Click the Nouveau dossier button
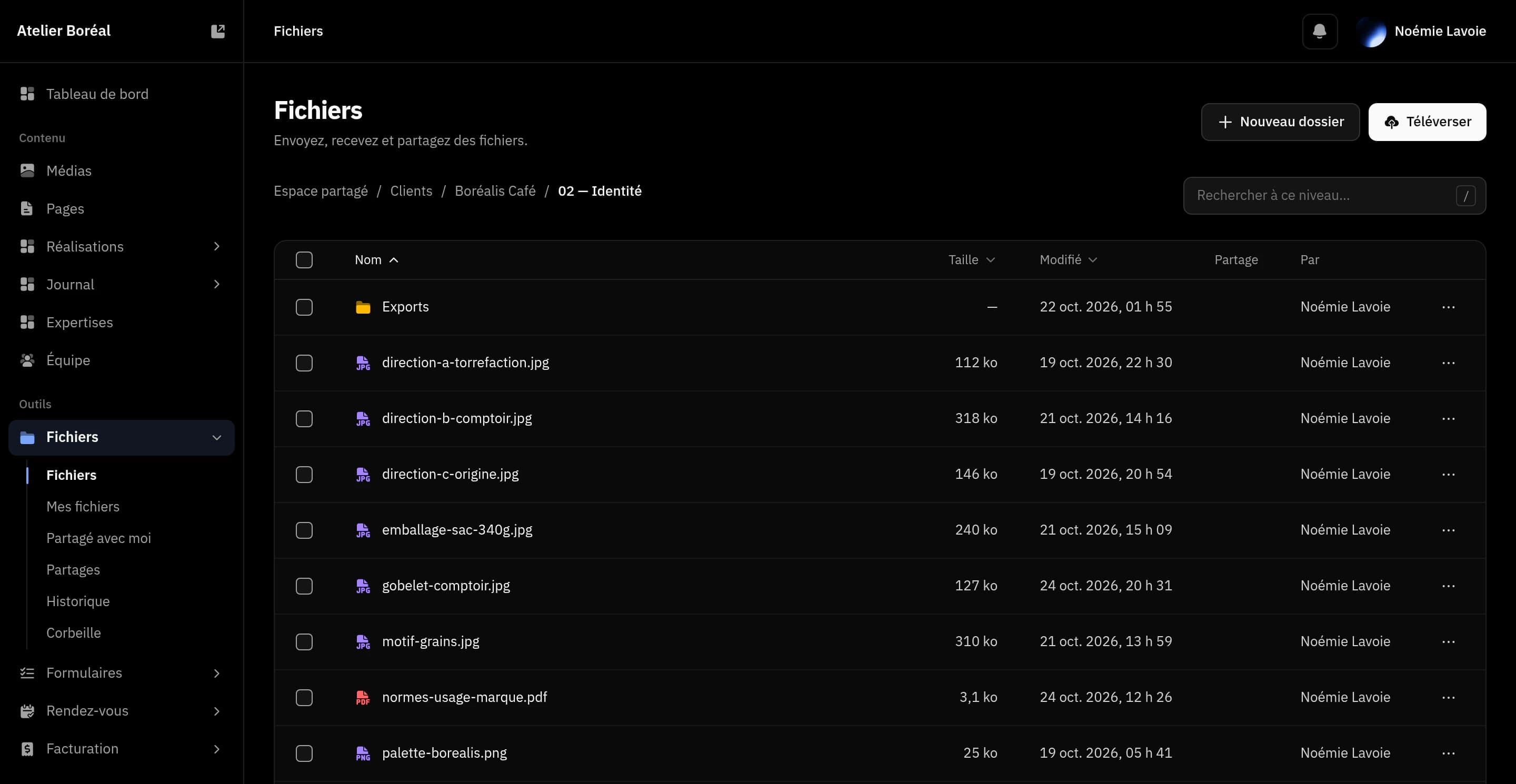This screenshot has height=784, width=1516. pos(1280,122)
